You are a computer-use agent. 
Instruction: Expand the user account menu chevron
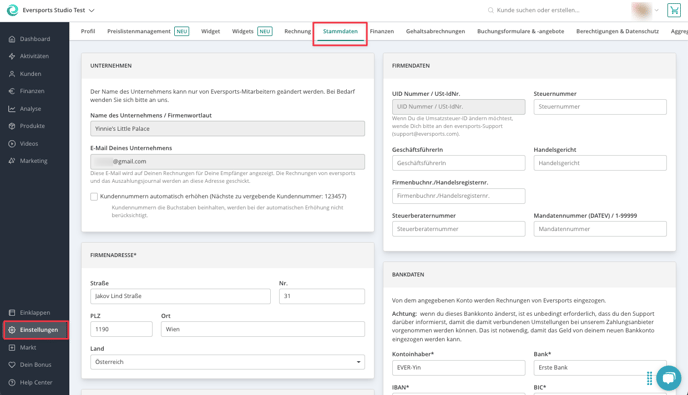(656, 10)
